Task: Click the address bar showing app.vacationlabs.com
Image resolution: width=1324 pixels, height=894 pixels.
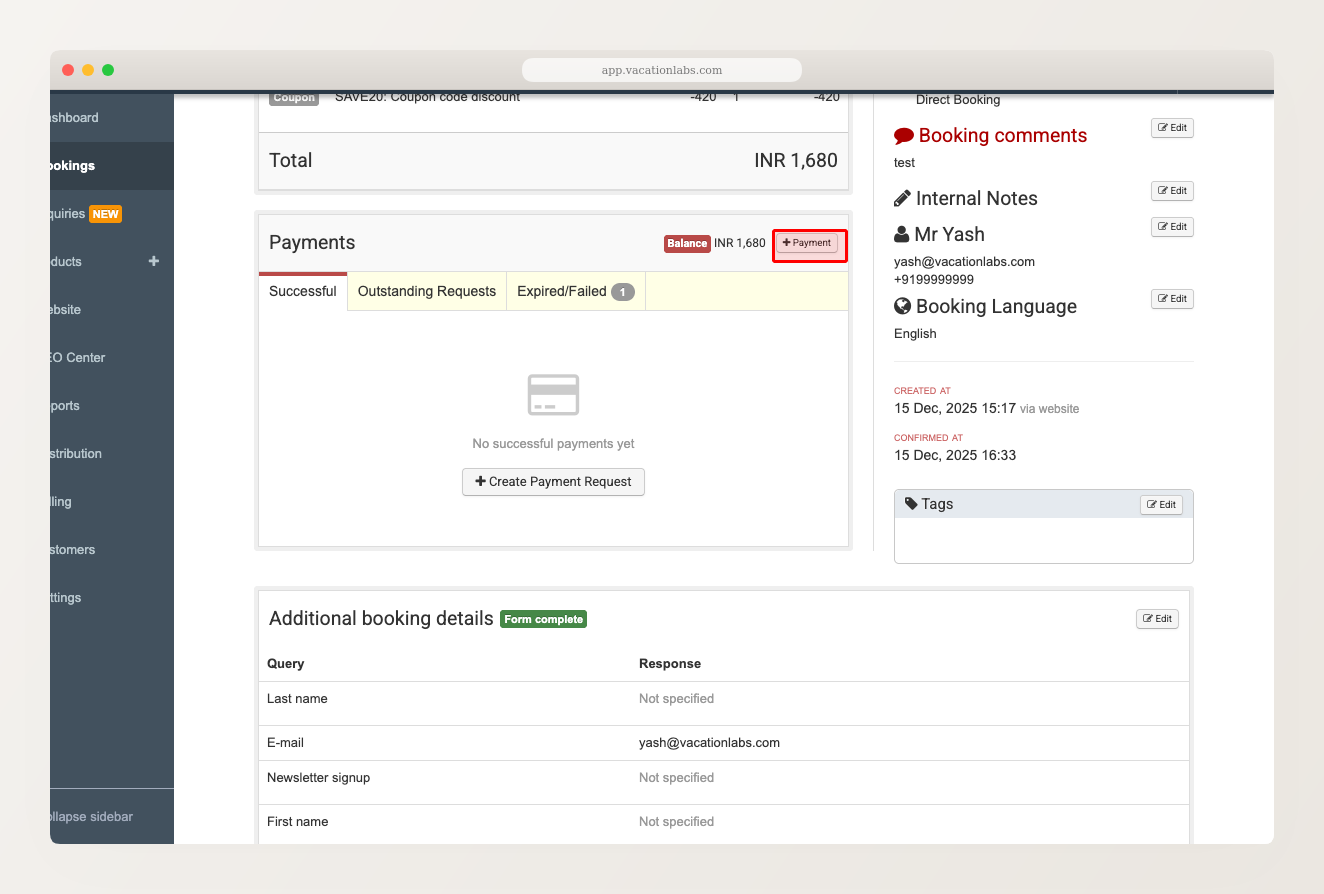Action: pyautogui.click(x=661, y=69)
